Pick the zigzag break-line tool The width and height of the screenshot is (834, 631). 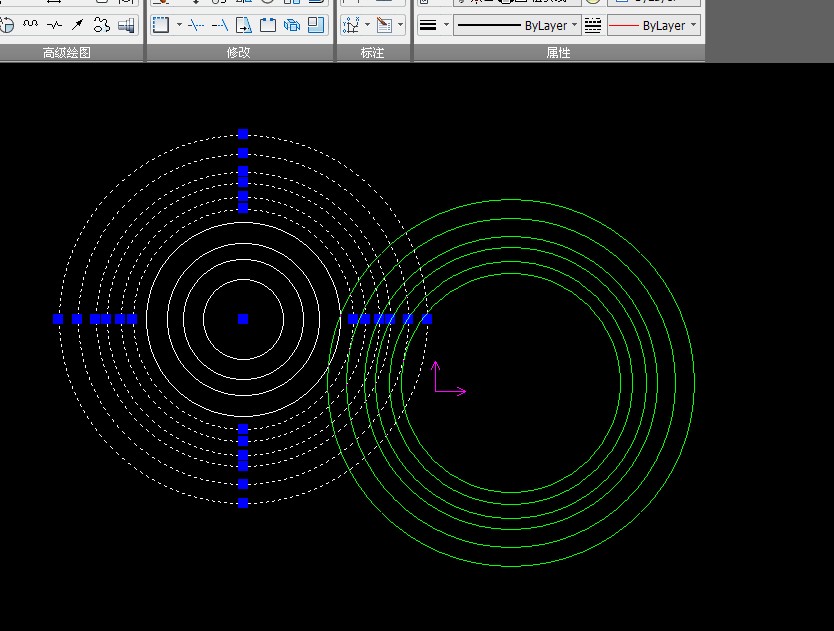[54, 24]
